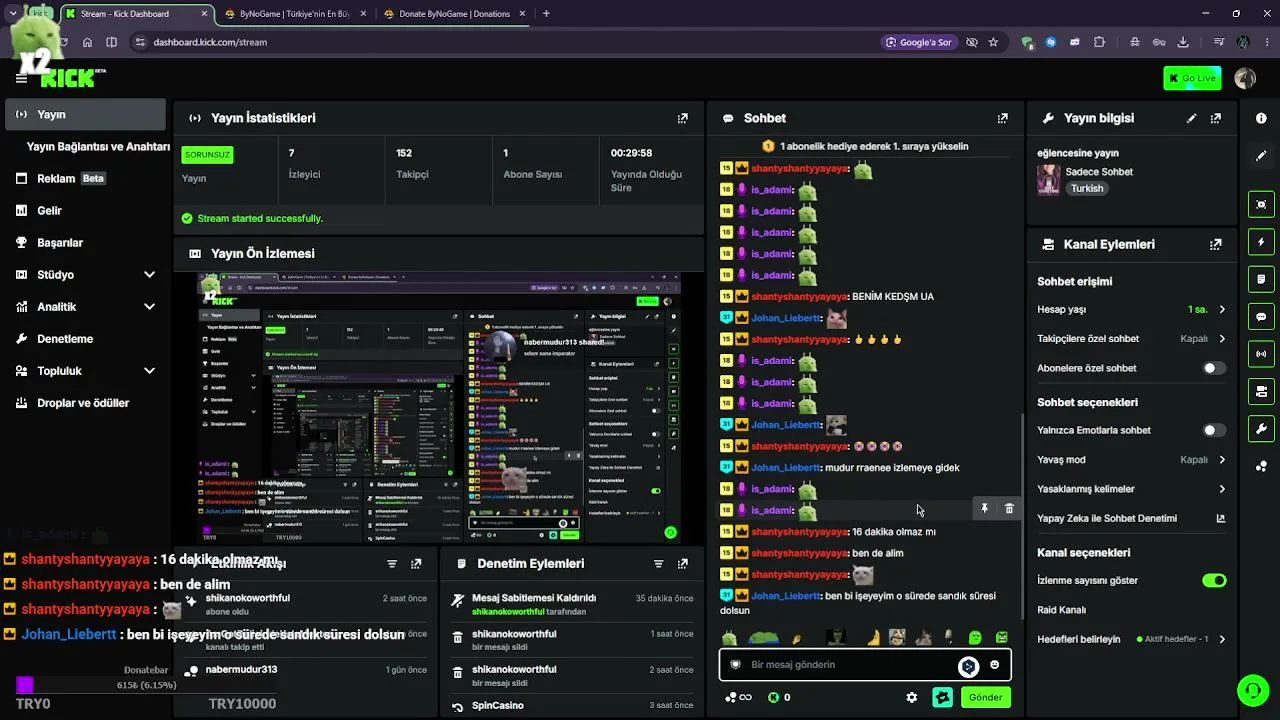The image size is (1280, 720).
Task: Go to the browser home page
Action: click(x=87, y=42)
